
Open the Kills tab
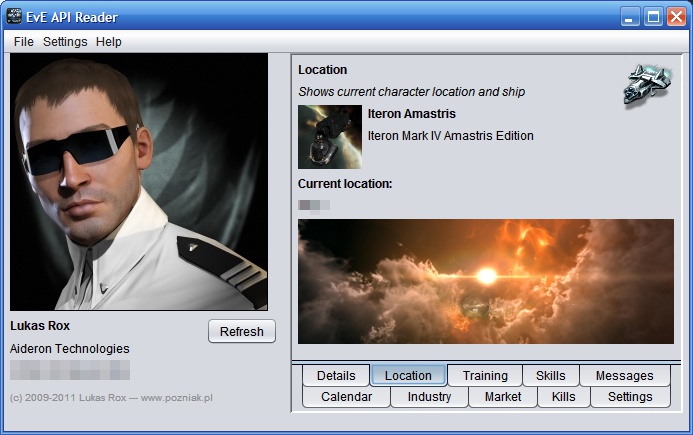[x=564, y=397]
